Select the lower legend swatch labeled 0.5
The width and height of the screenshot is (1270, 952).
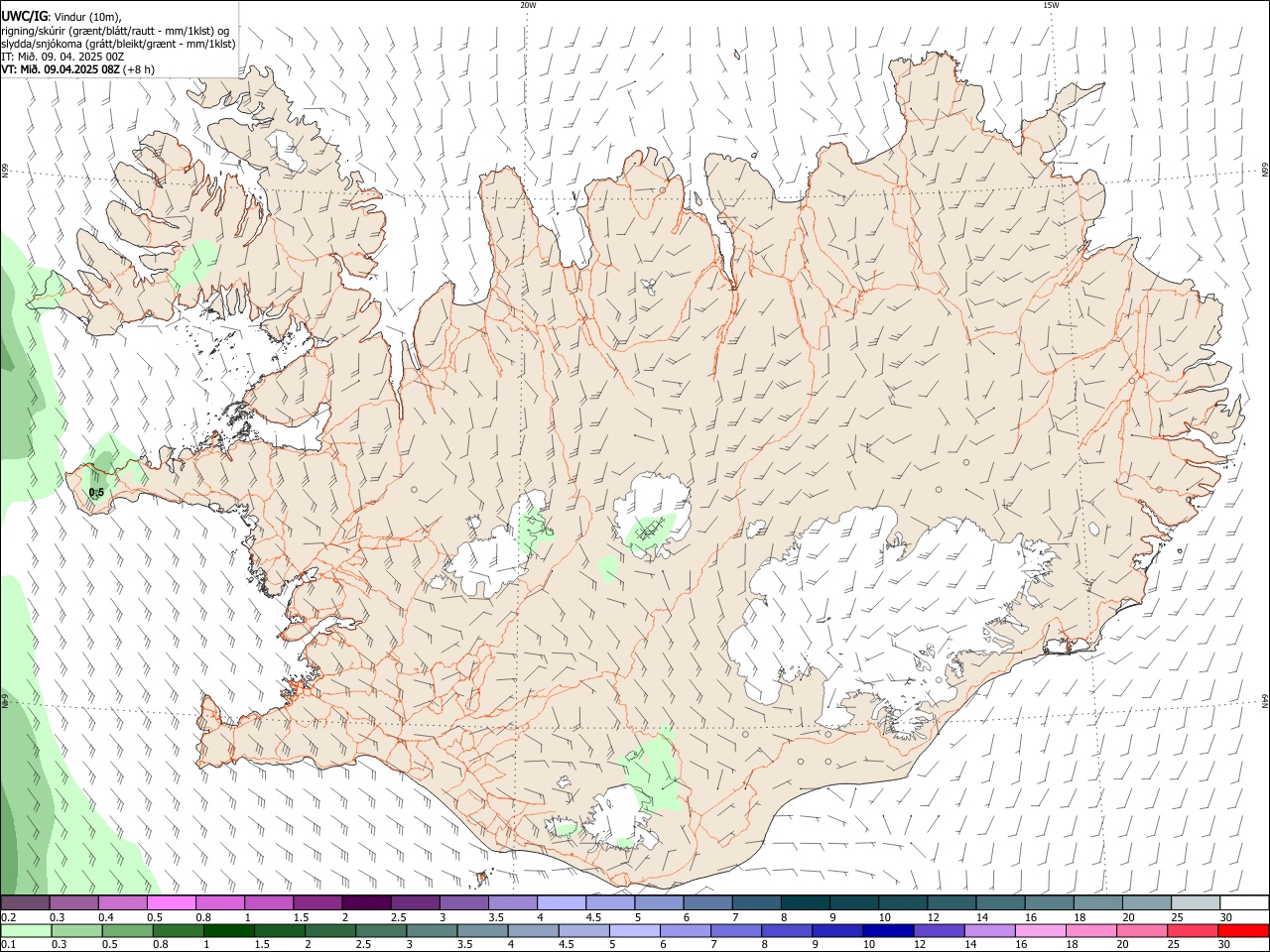tap(127, 930)
